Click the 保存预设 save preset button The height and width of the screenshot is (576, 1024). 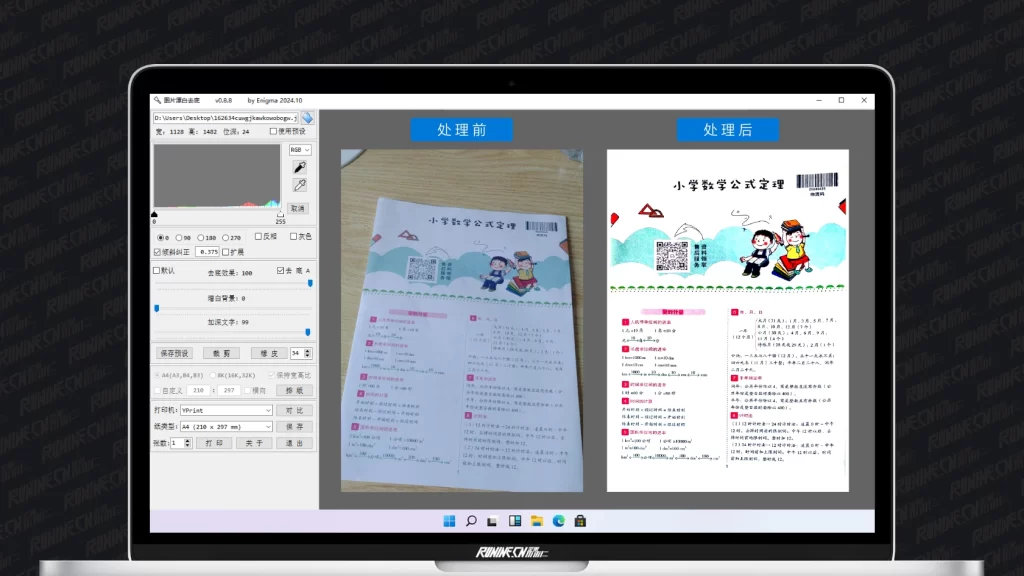tap(174, 353)
